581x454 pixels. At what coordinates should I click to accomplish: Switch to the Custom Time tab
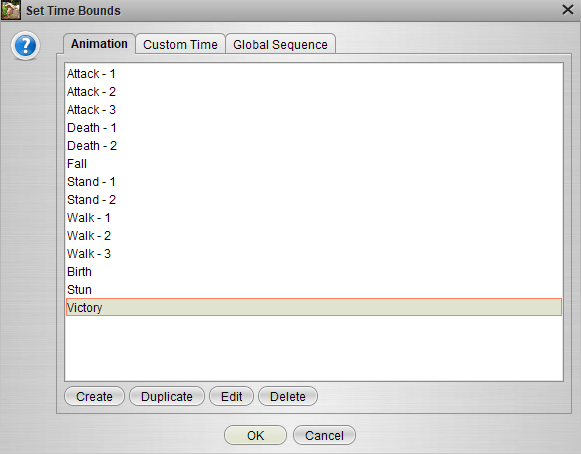[180, 44]
